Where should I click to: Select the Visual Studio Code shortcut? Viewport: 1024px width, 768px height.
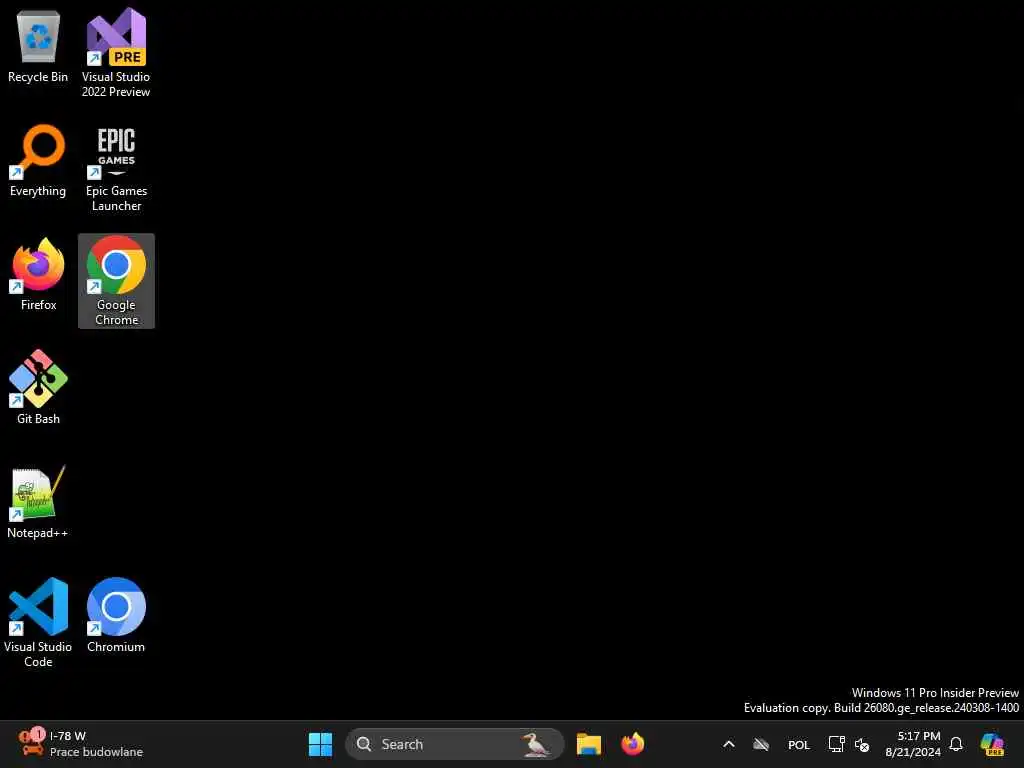[38, 622]
